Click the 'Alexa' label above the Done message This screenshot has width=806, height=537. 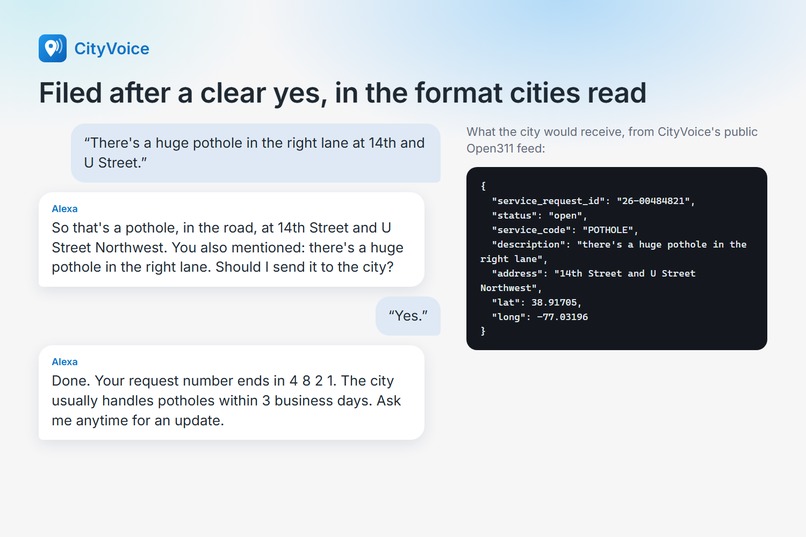point(64,362)
